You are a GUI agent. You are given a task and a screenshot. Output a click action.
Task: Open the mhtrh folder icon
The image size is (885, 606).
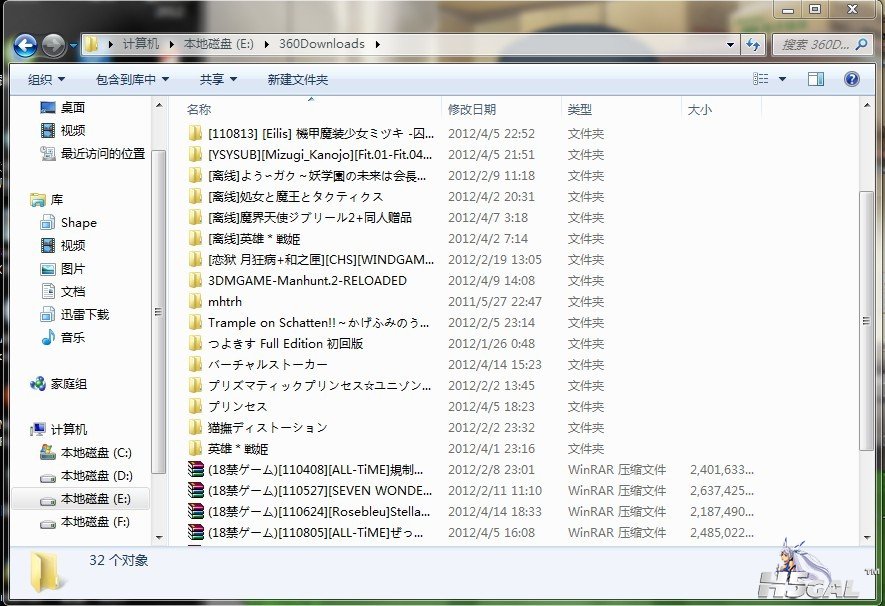[x=195, y=302]
